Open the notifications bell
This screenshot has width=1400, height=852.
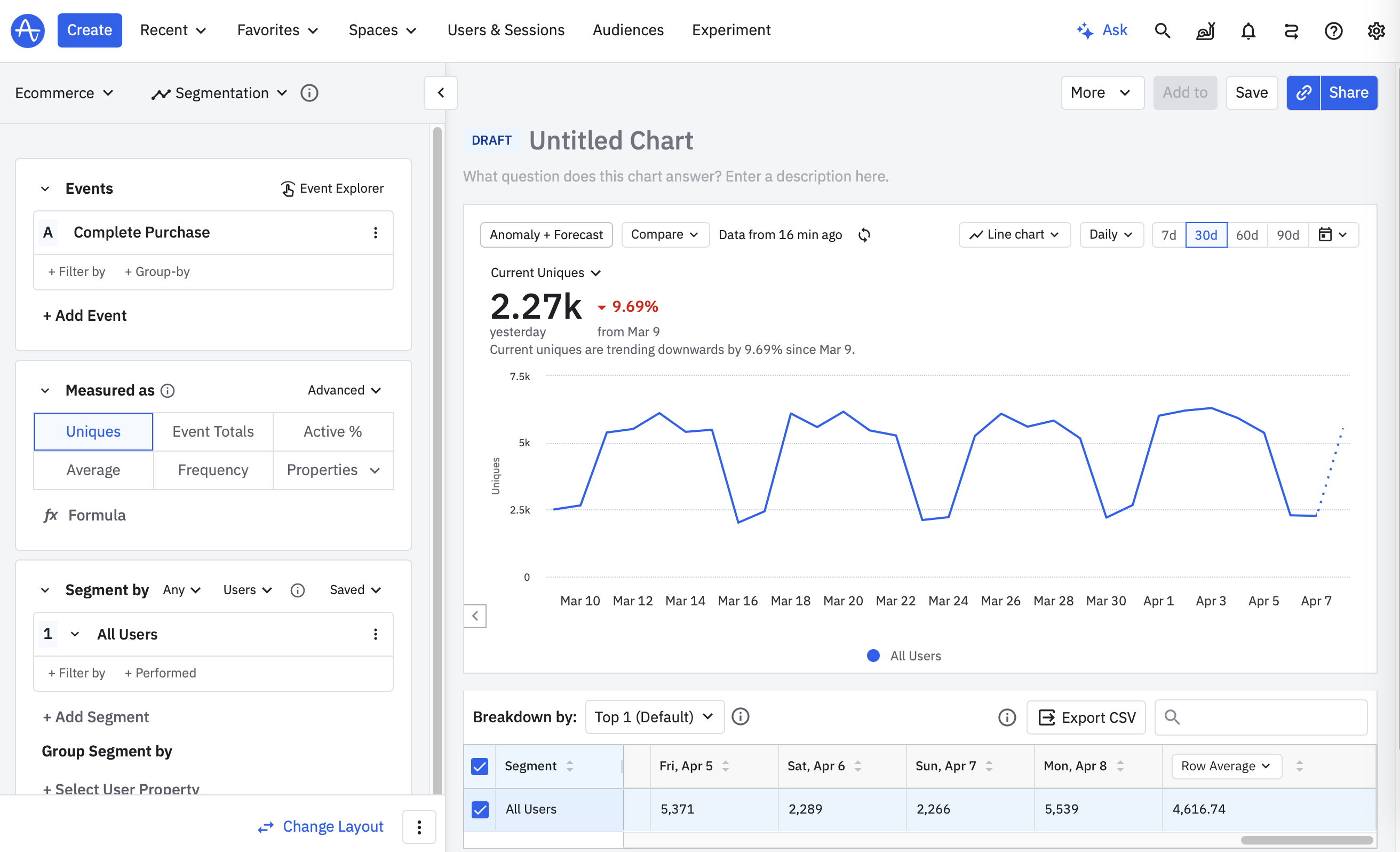click(1248, 30)
